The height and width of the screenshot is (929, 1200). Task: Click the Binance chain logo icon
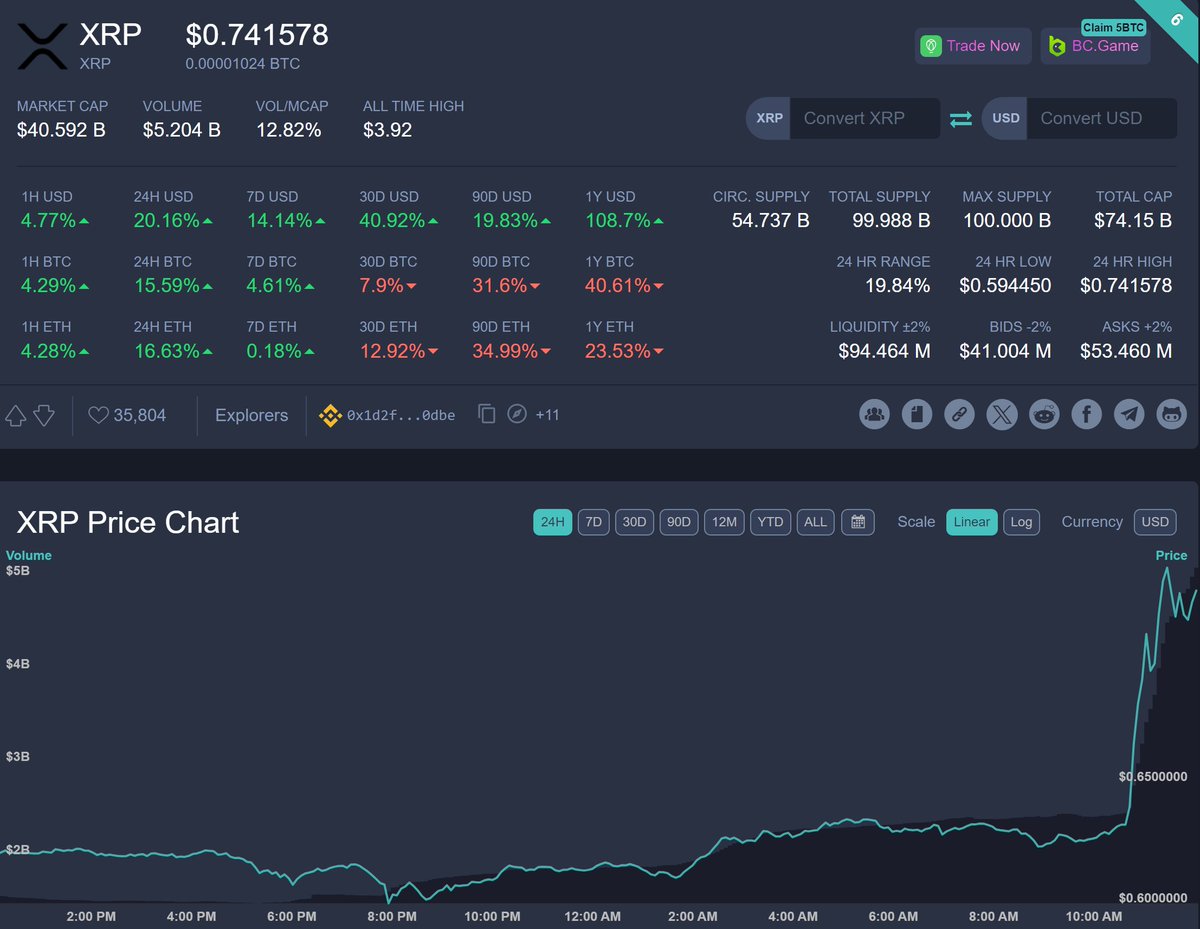pyautogui.click(x=330, y=415)
